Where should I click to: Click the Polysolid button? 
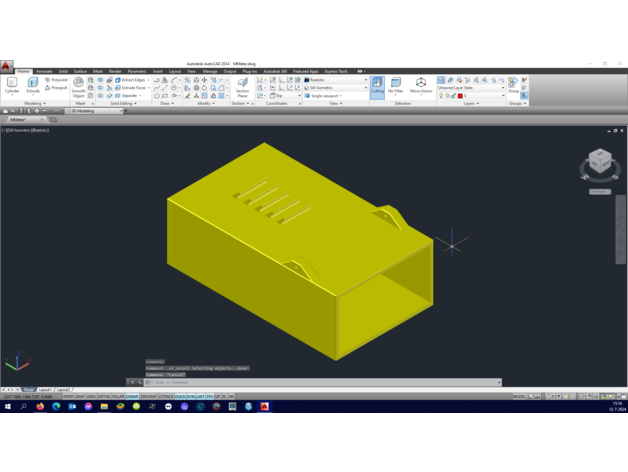[58, 80]
